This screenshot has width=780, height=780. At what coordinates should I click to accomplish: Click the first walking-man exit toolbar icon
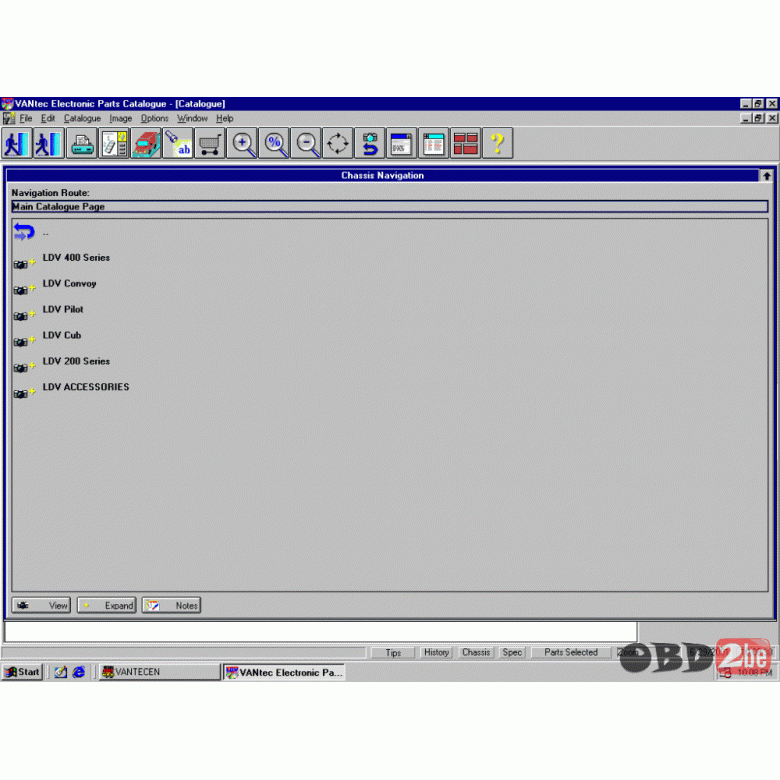tap(17, 144)
